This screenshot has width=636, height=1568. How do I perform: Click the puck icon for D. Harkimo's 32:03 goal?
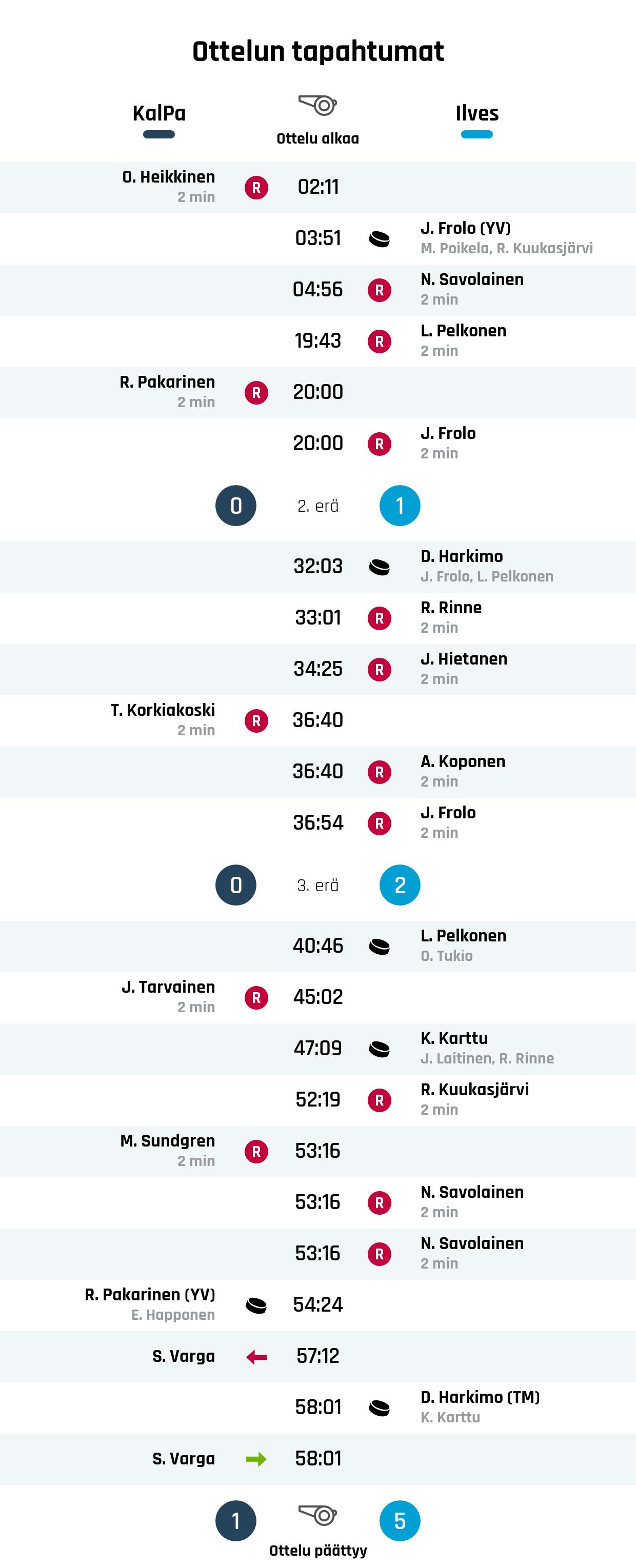pyautogui.click(x=379, y=567)
